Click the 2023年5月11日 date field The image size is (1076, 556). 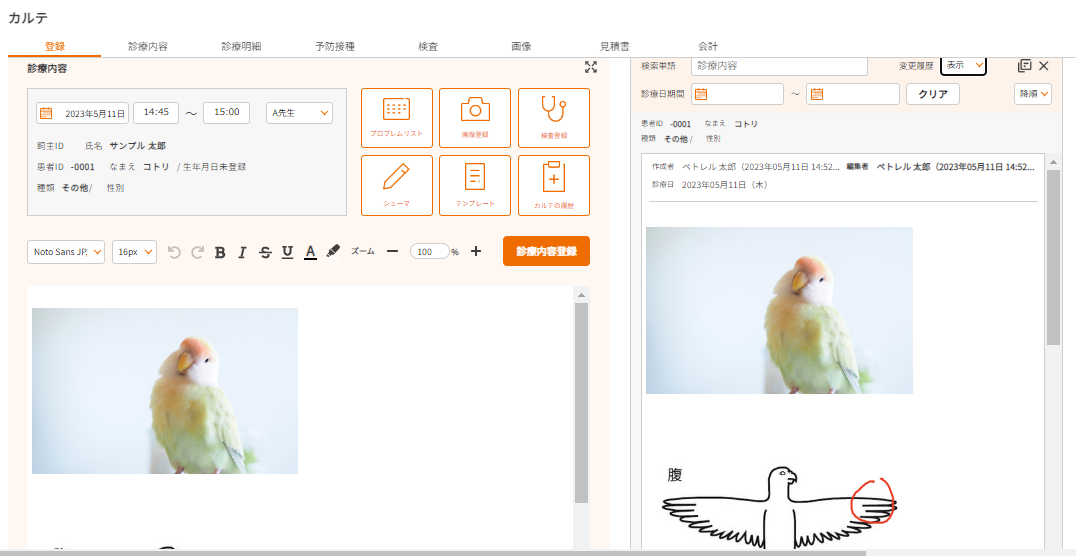82,113
